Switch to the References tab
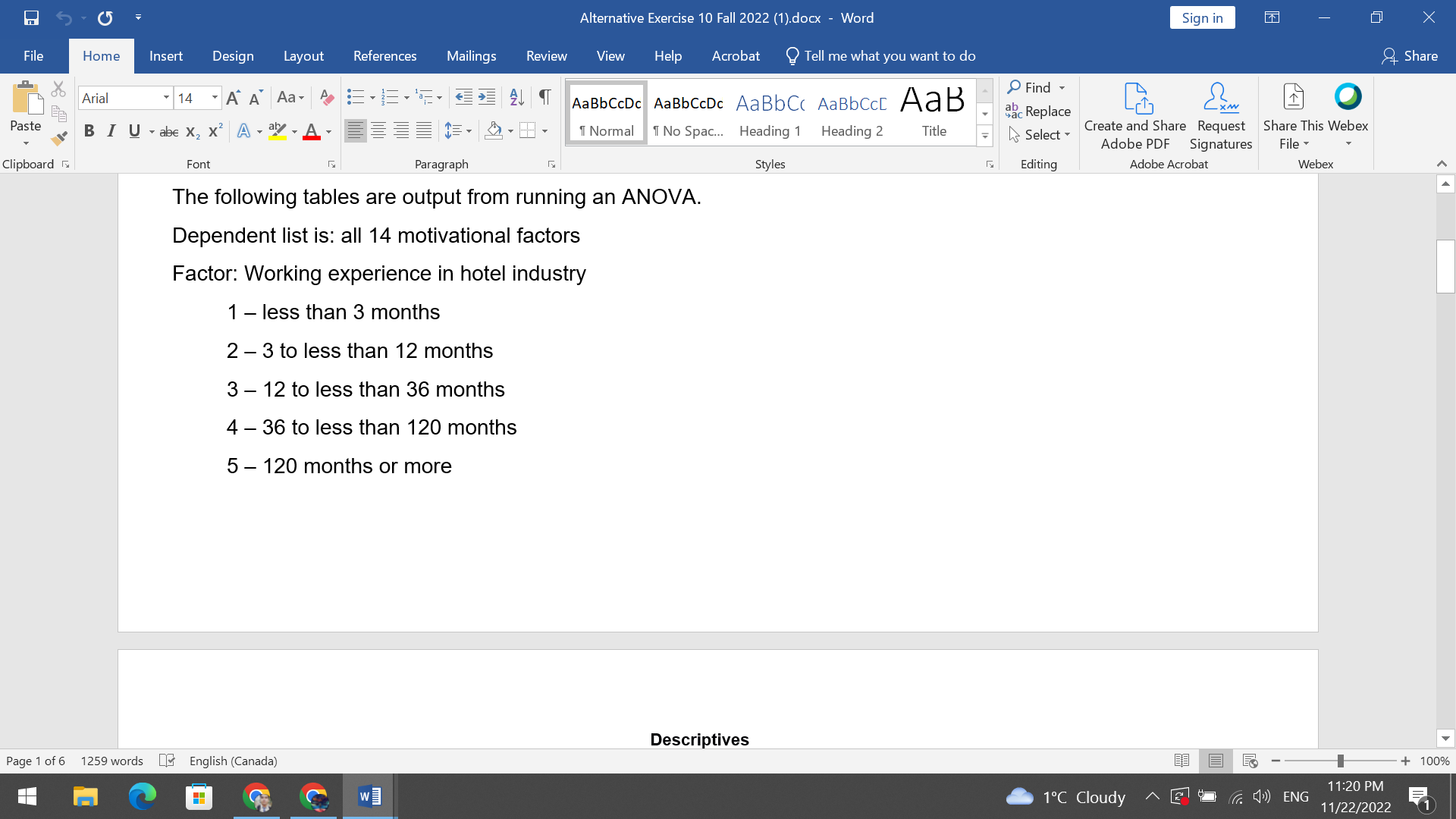 tap(385, 55)
